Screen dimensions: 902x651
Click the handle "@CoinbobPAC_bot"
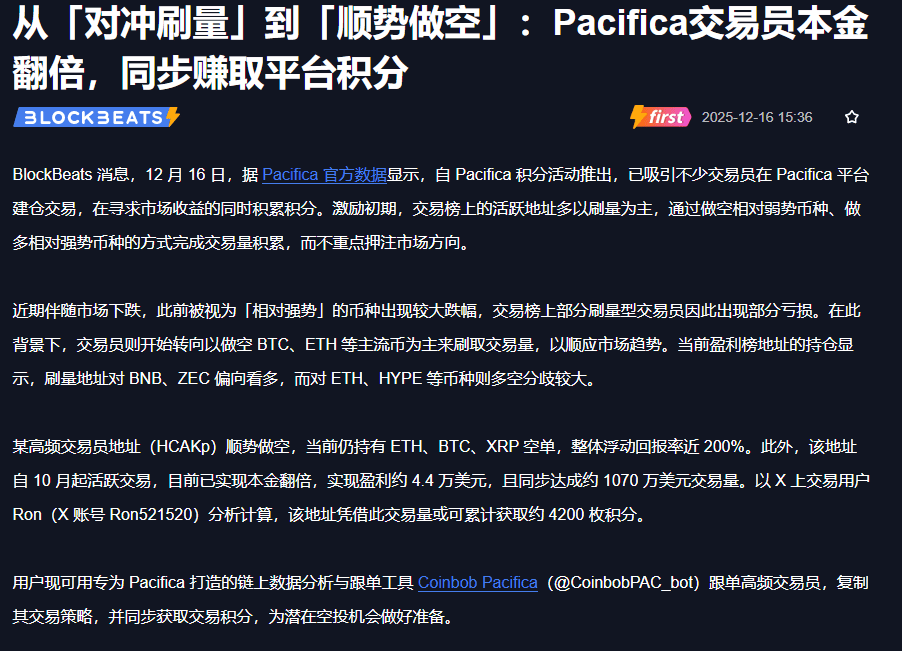tap(623, 583)
